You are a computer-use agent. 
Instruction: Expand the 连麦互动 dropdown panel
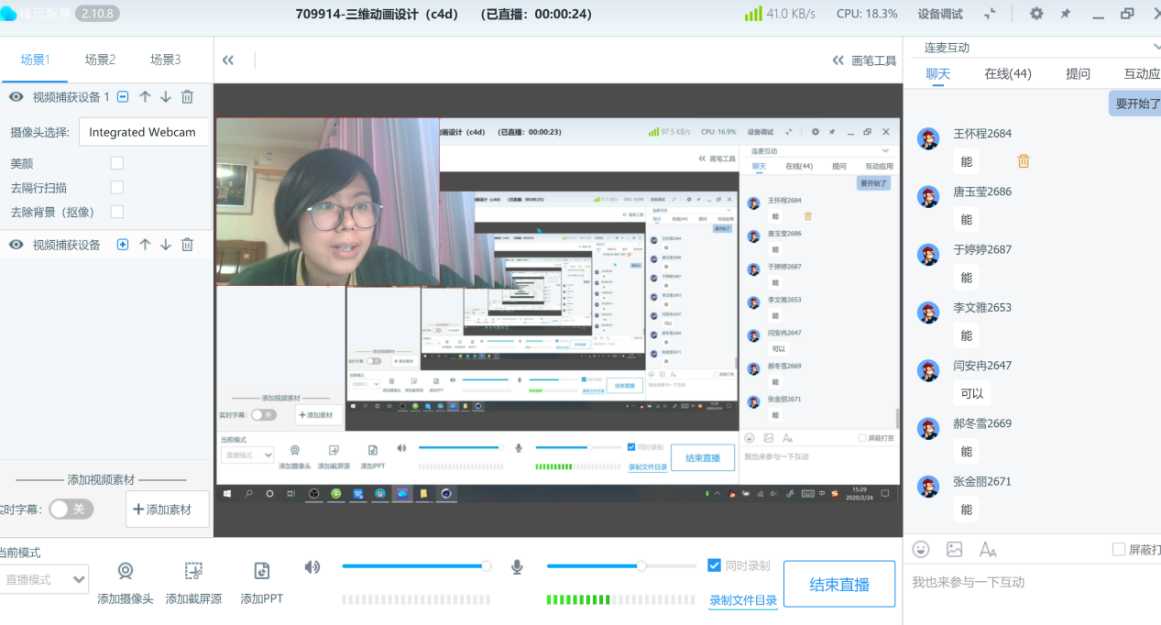point(1155,47)
